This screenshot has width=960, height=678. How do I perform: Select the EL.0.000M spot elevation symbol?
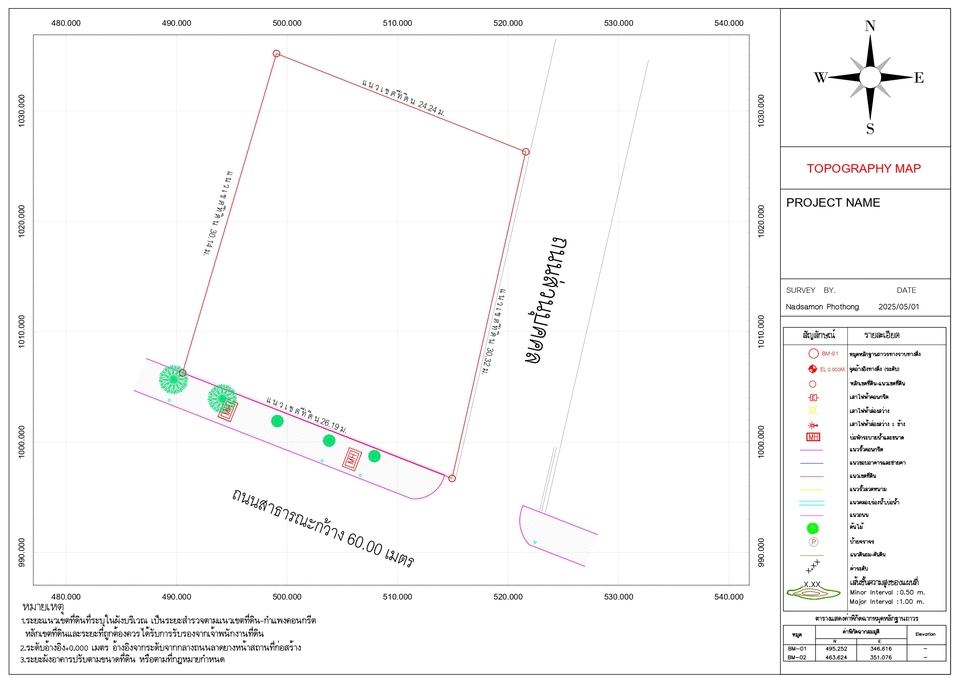812,369
